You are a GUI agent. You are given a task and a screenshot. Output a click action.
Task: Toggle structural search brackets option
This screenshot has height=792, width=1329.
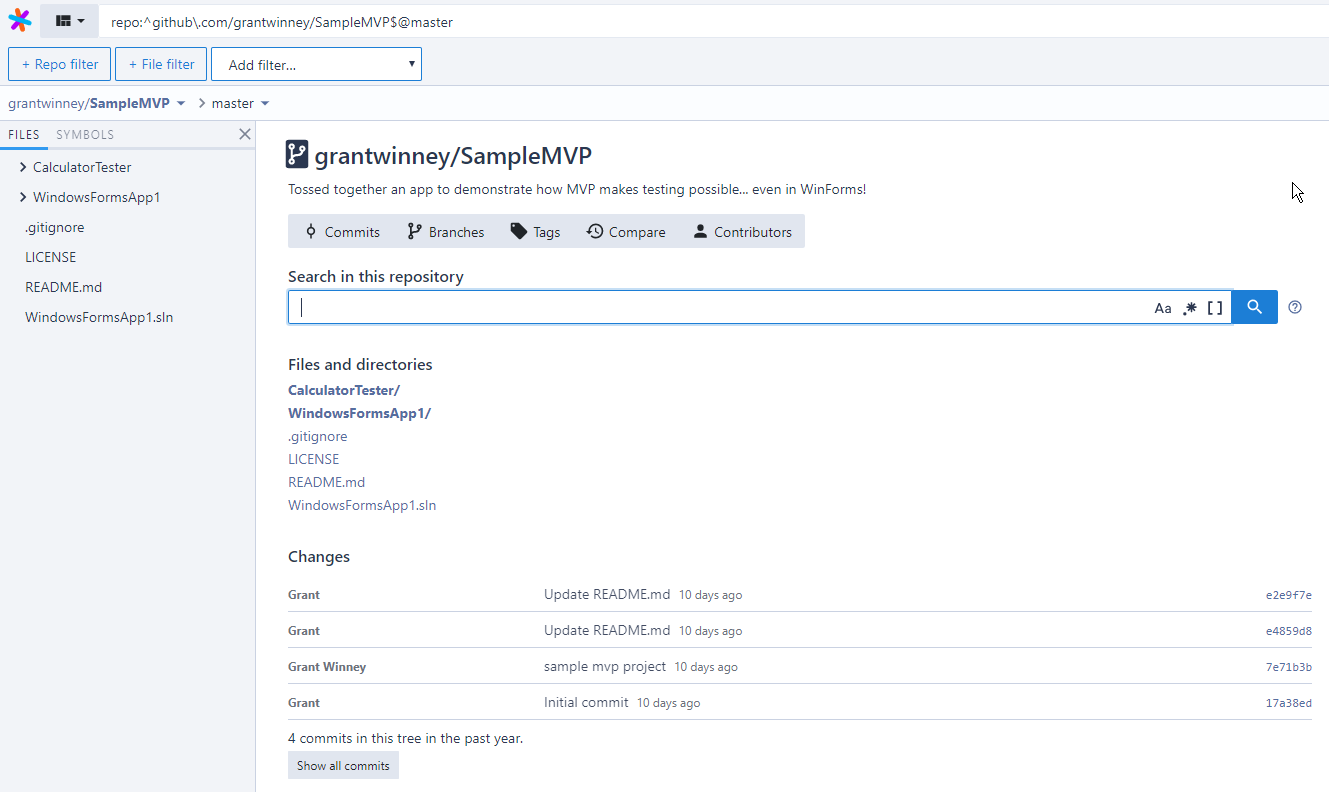pyautogui.click(x=1215, y=309)
